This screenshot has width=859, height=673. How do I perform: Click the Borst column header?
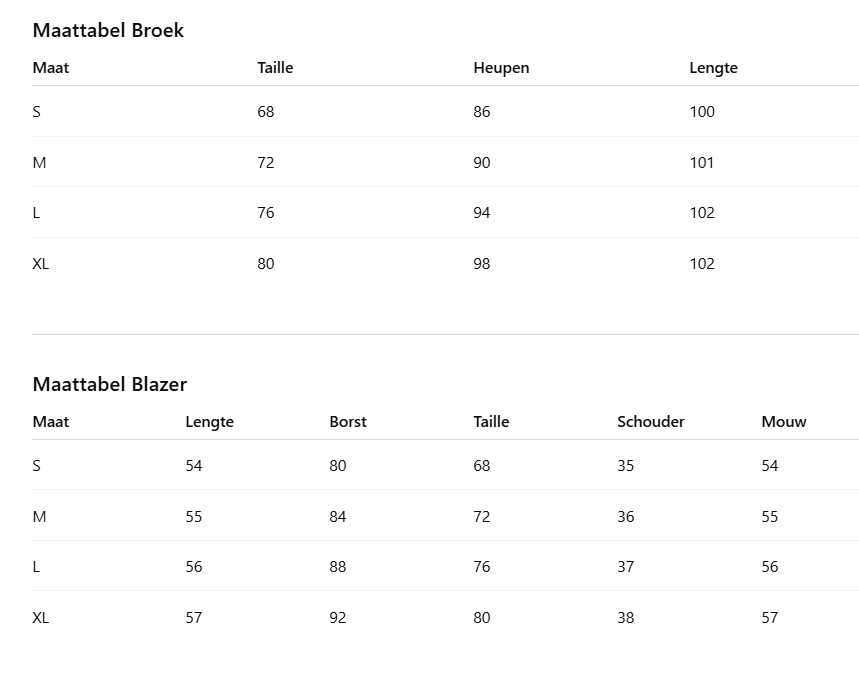point(348,422)
